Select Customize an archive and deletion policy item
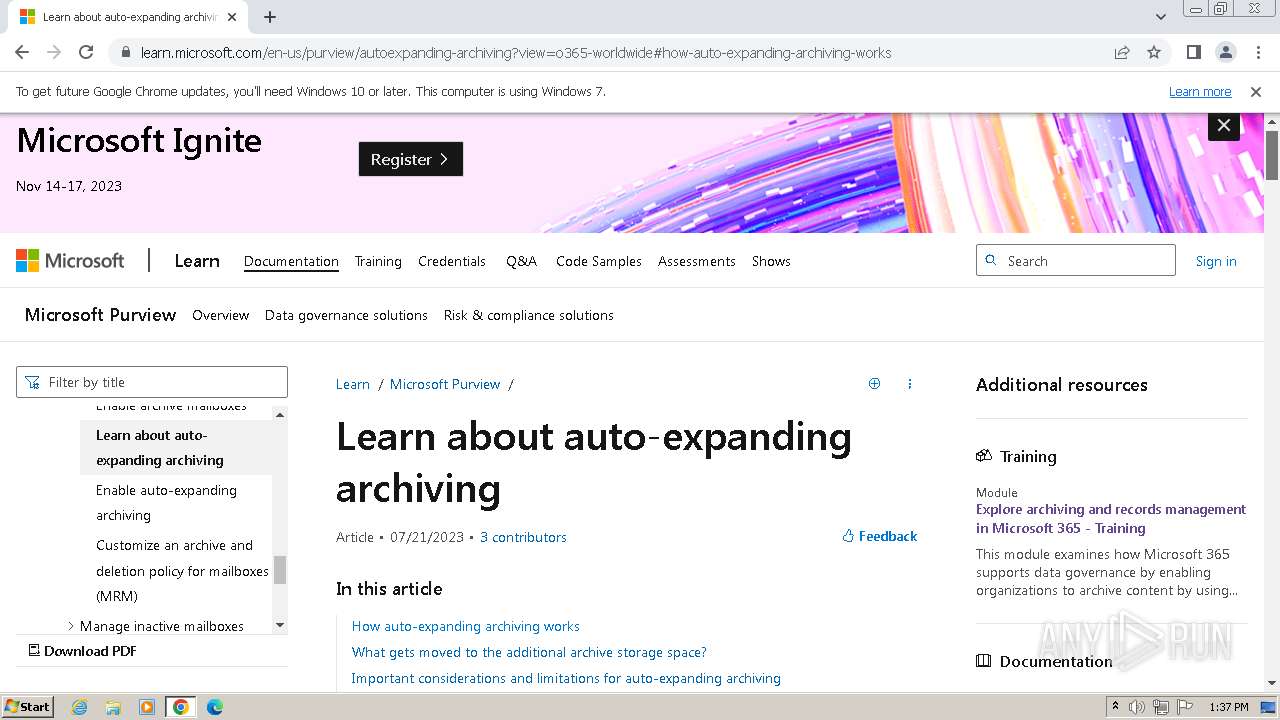The height and width of the screenshot is (720, 1280). [x=176, y=570]
